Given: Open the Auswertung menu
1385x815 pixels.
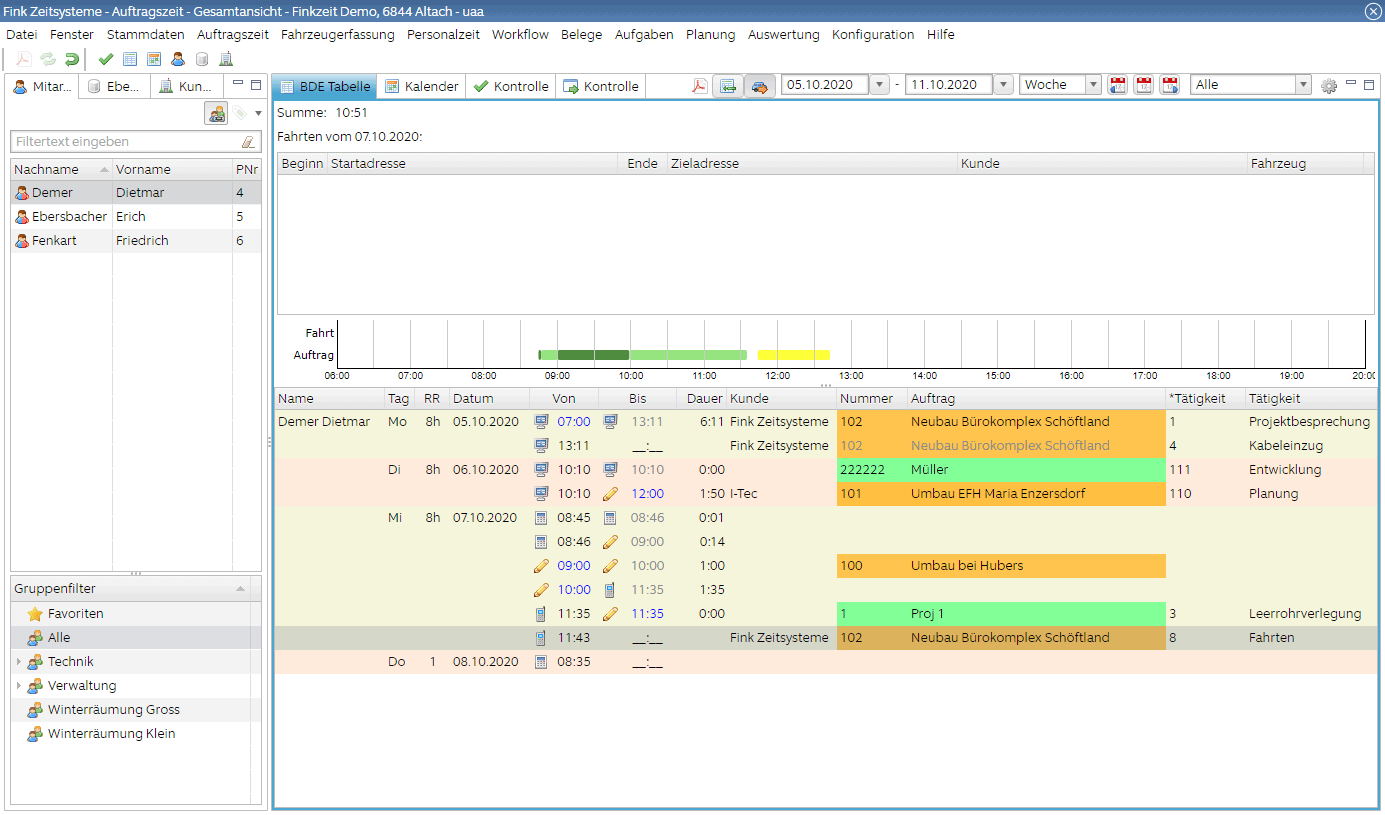Looking at the screenshot, I should [783, 34].
